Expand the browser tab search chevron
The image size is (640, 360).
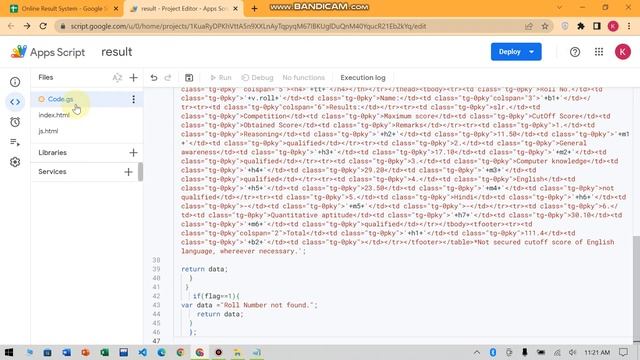click(x=559, y=7)
